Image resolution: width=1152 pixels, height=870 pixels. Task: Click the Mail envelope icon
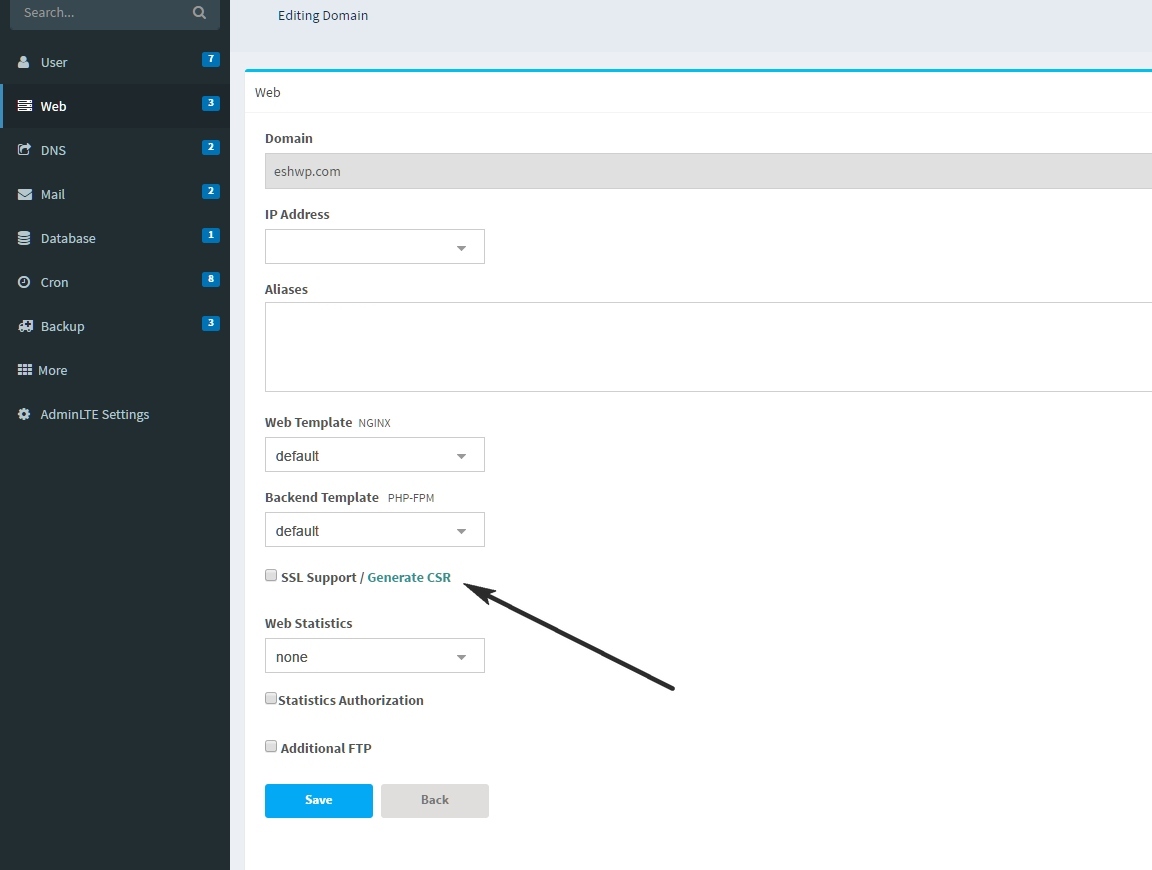coord(24,194)
